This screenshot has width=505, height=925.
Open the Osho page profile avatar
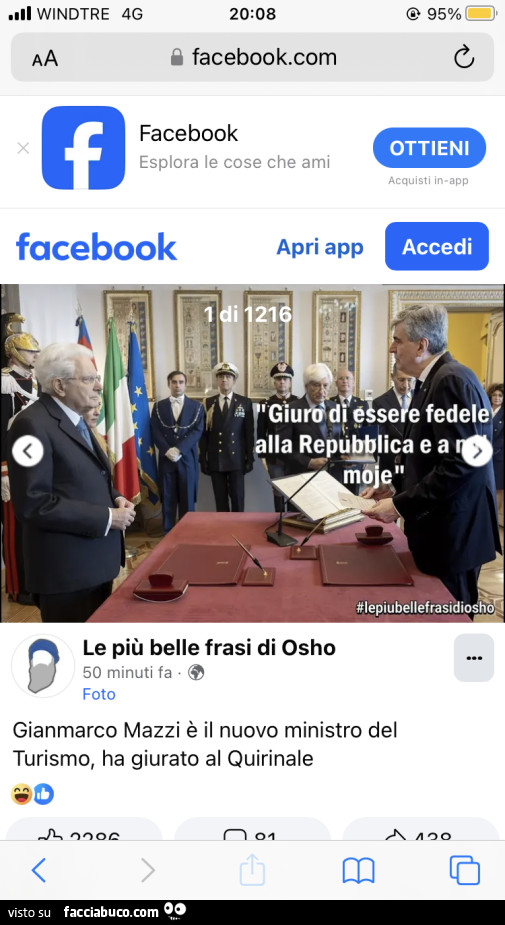43,665
